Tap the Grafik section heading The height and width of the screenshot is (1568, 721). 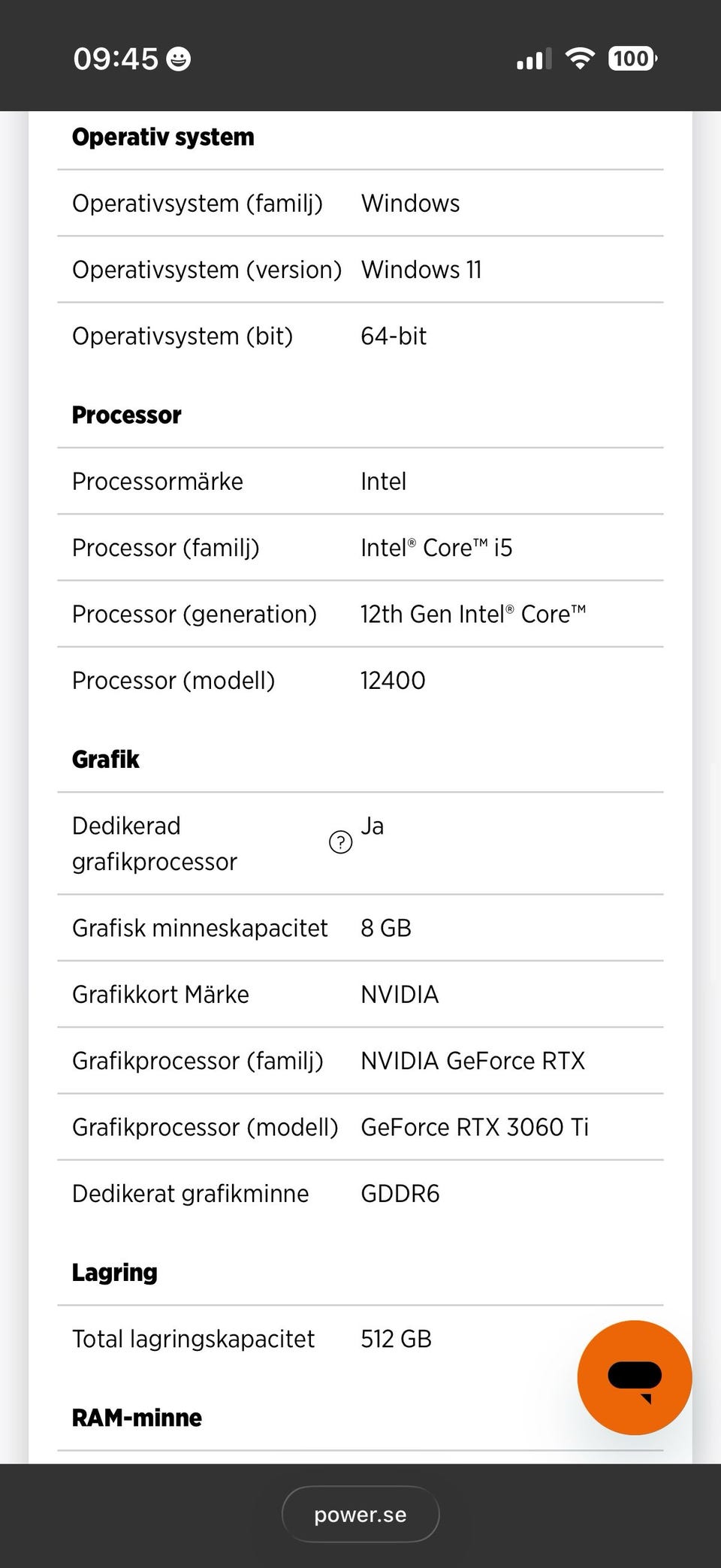[106, 760]
